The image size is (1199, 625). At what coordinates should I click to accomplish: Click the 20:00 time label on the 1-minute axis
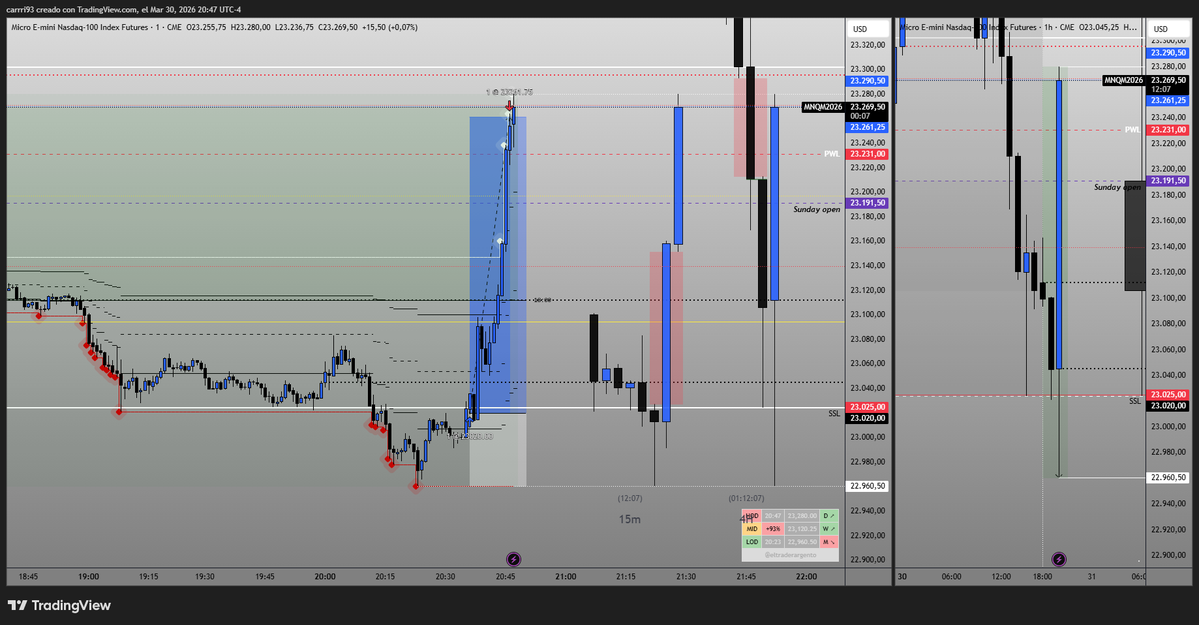324,576
